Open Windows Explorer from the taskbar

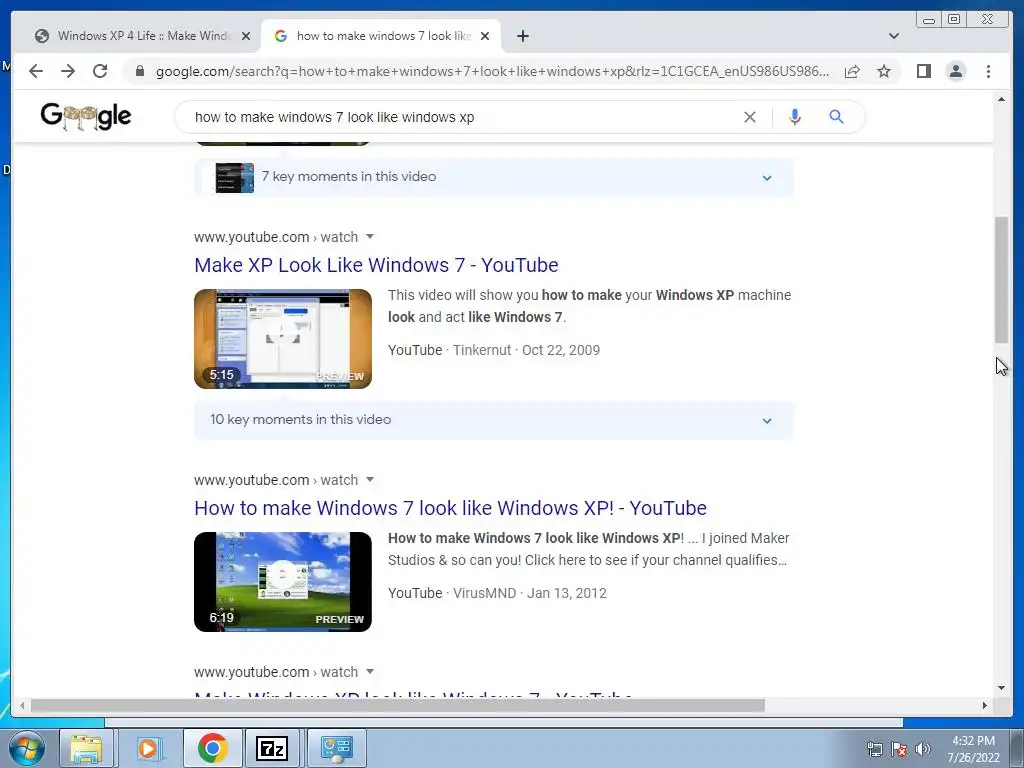pyautogui.click(x=86, y=748)
